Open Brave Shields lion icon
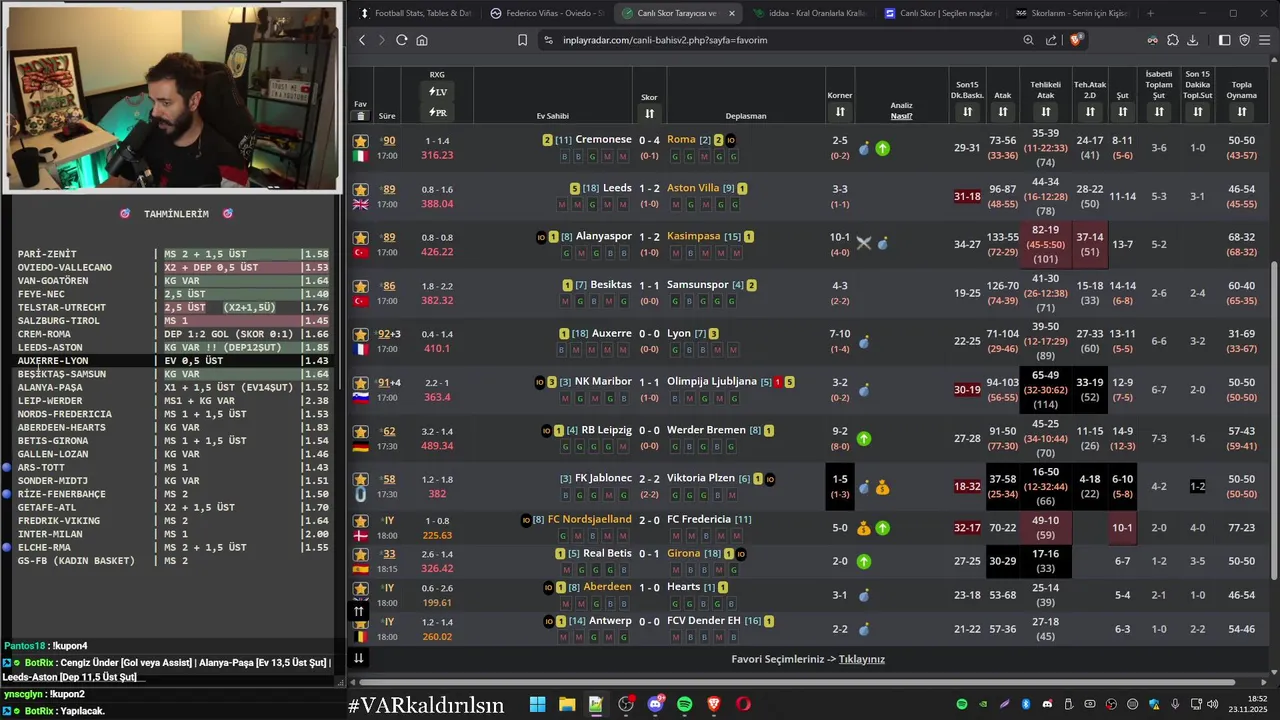Screen dimensions: 1280x720 point(1076,40)
